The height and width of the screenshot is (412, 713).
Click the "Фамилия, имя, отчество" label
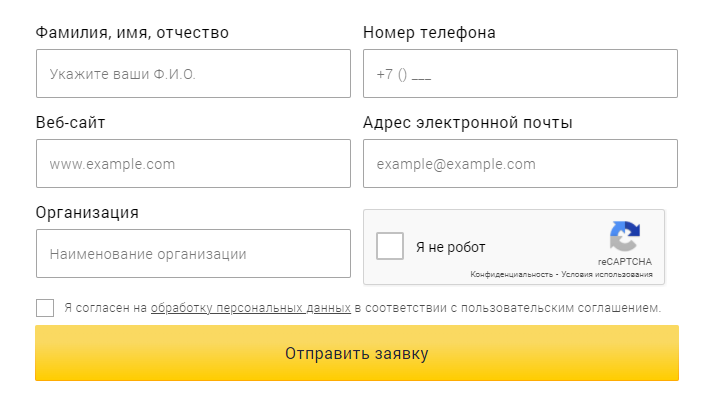(132, 33)
